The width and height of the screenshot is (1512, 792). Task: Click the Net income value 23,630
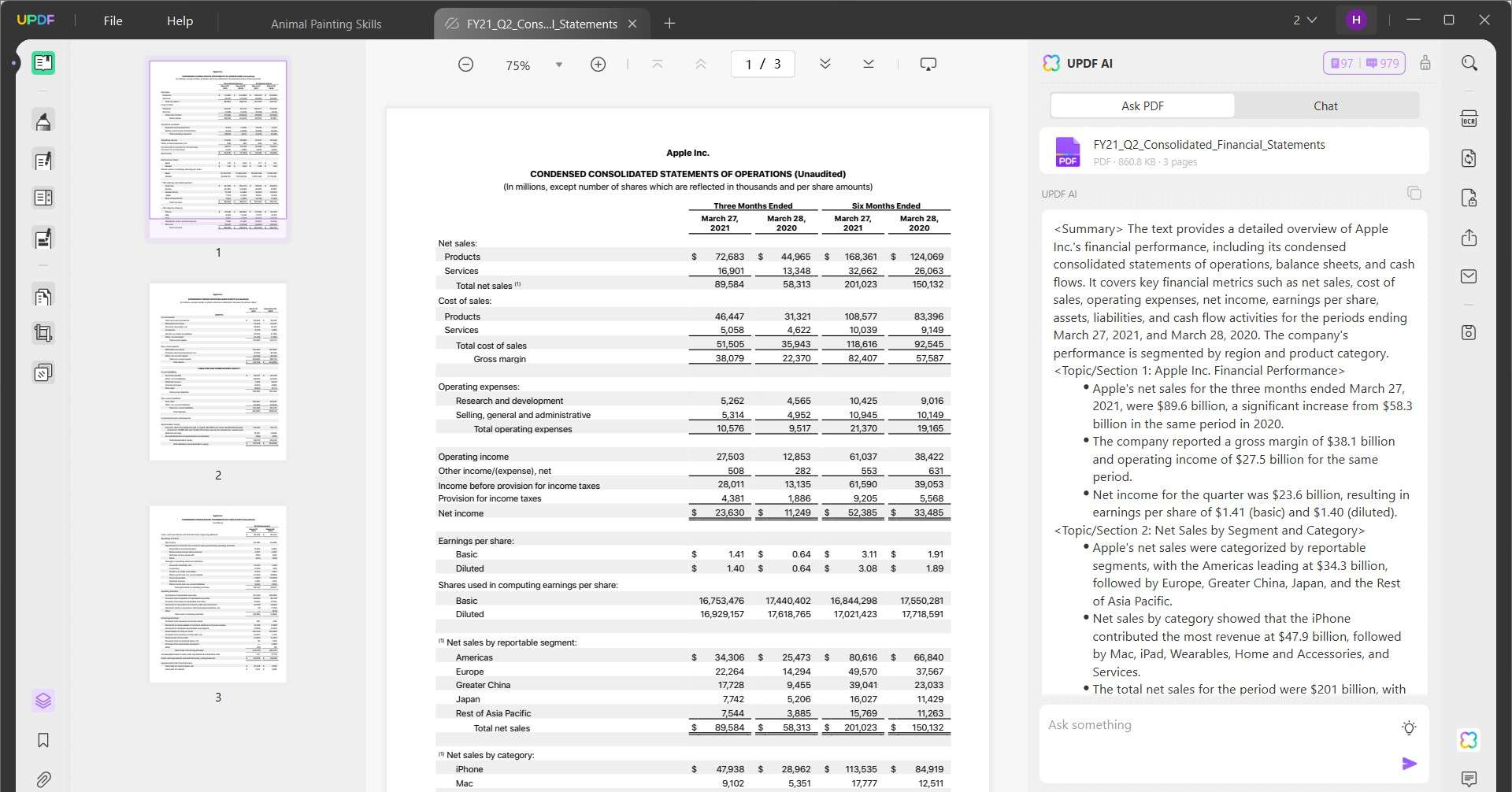pos(729,513)
